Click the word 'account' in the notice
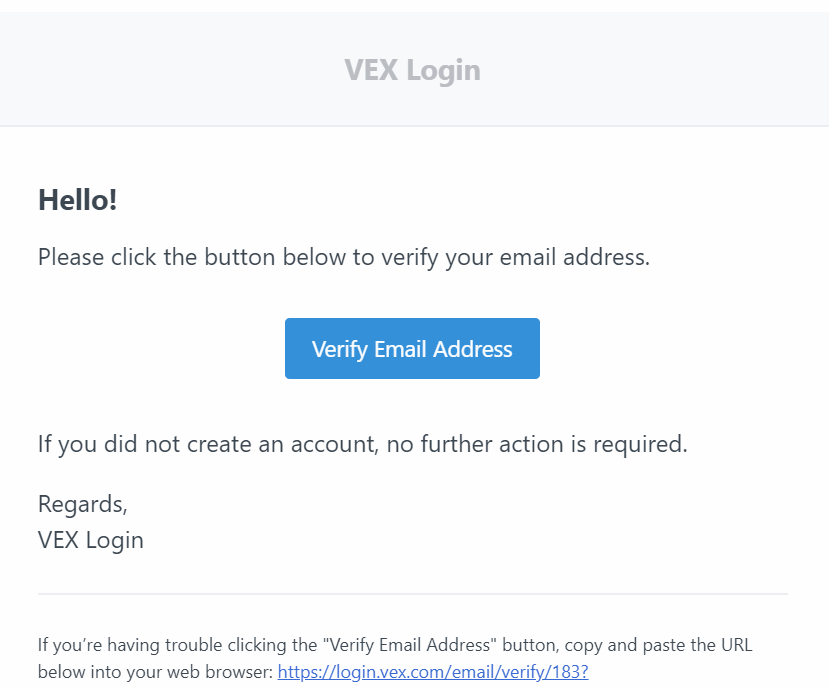 (x=333, y=444)
